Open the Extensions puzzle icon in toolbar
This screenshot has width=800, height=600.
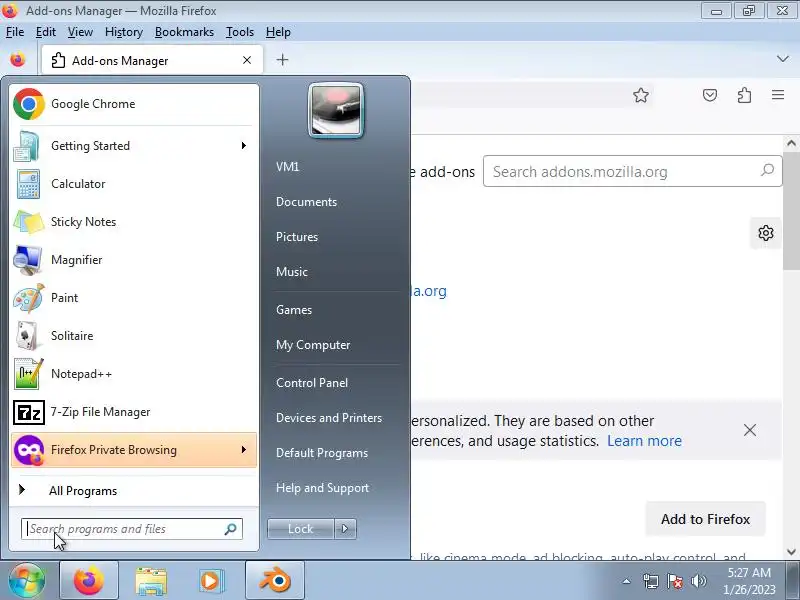[x=744, y=95]
